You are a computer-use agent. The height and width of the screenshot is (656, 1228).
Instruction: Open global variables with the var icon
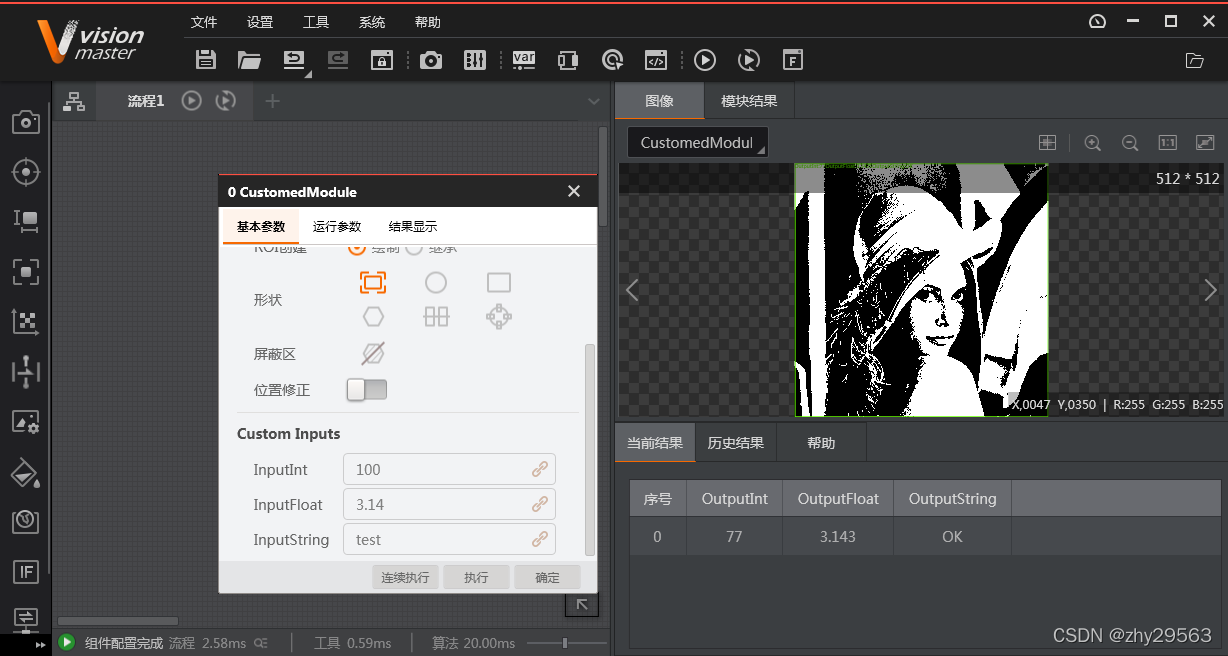point(524,60)
